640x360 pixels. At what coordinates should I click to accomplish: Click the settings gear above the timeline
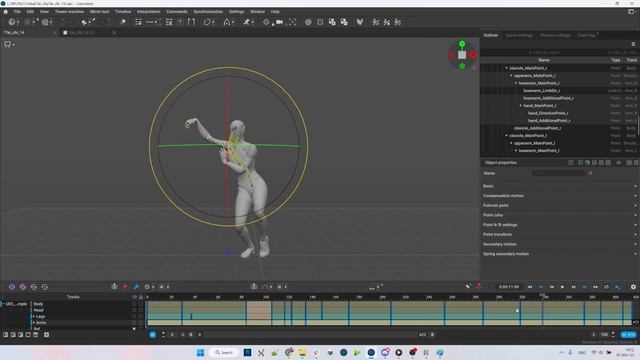coord(633,287)
